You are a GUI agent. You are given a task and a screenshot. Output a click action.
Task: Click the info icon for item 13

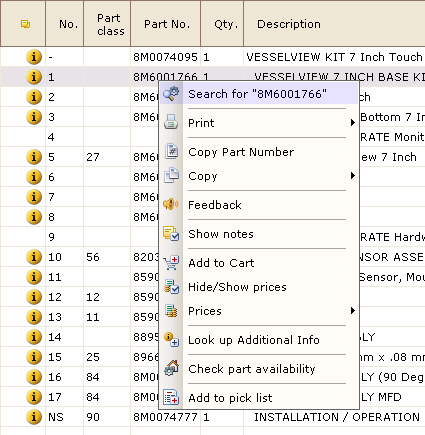pos(34,317)
